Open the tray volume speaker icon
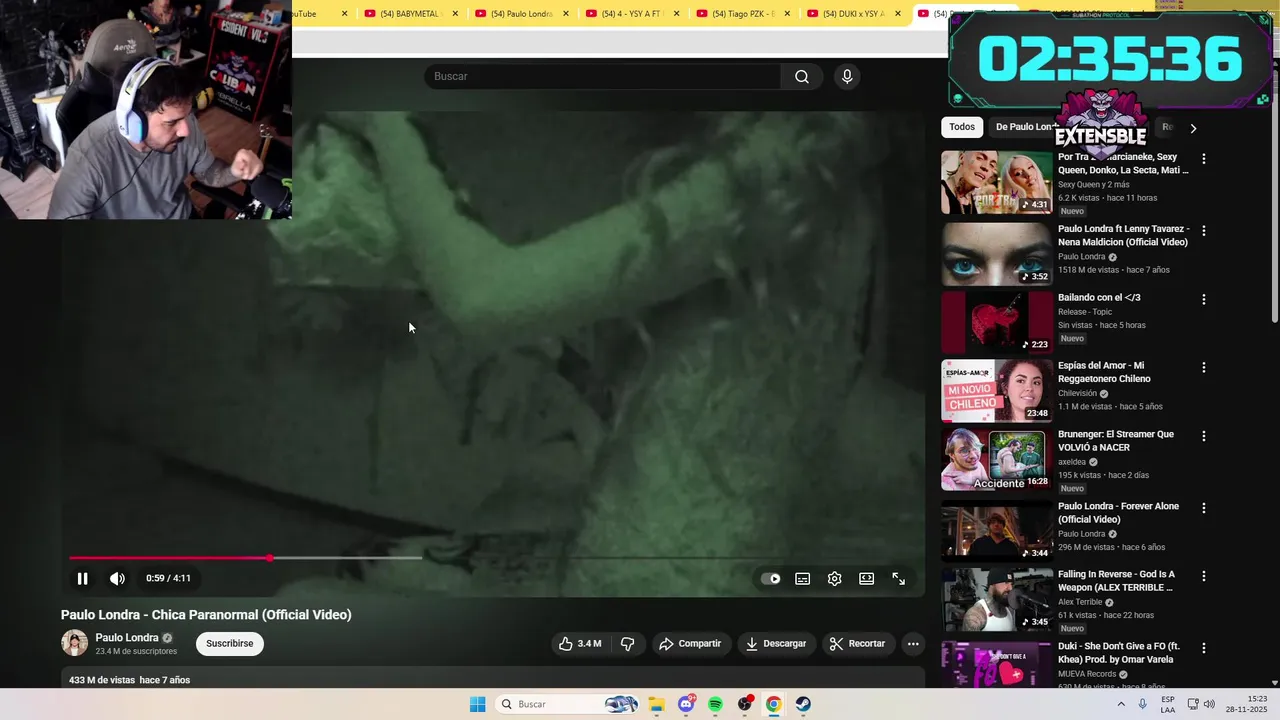 click(x=1209, y=704)
